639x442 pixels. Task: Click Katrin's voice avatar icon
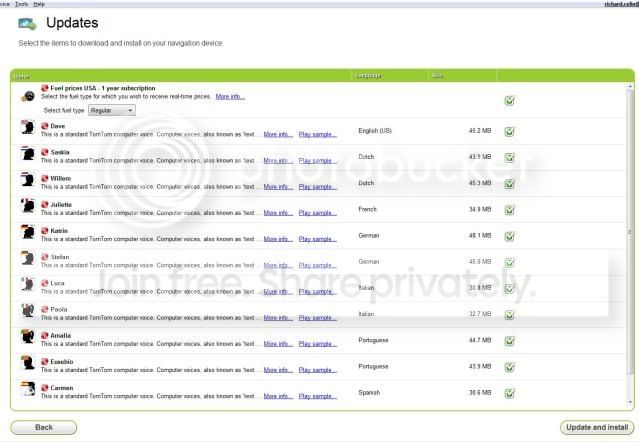pyautogui.click(x=27, y=232)
